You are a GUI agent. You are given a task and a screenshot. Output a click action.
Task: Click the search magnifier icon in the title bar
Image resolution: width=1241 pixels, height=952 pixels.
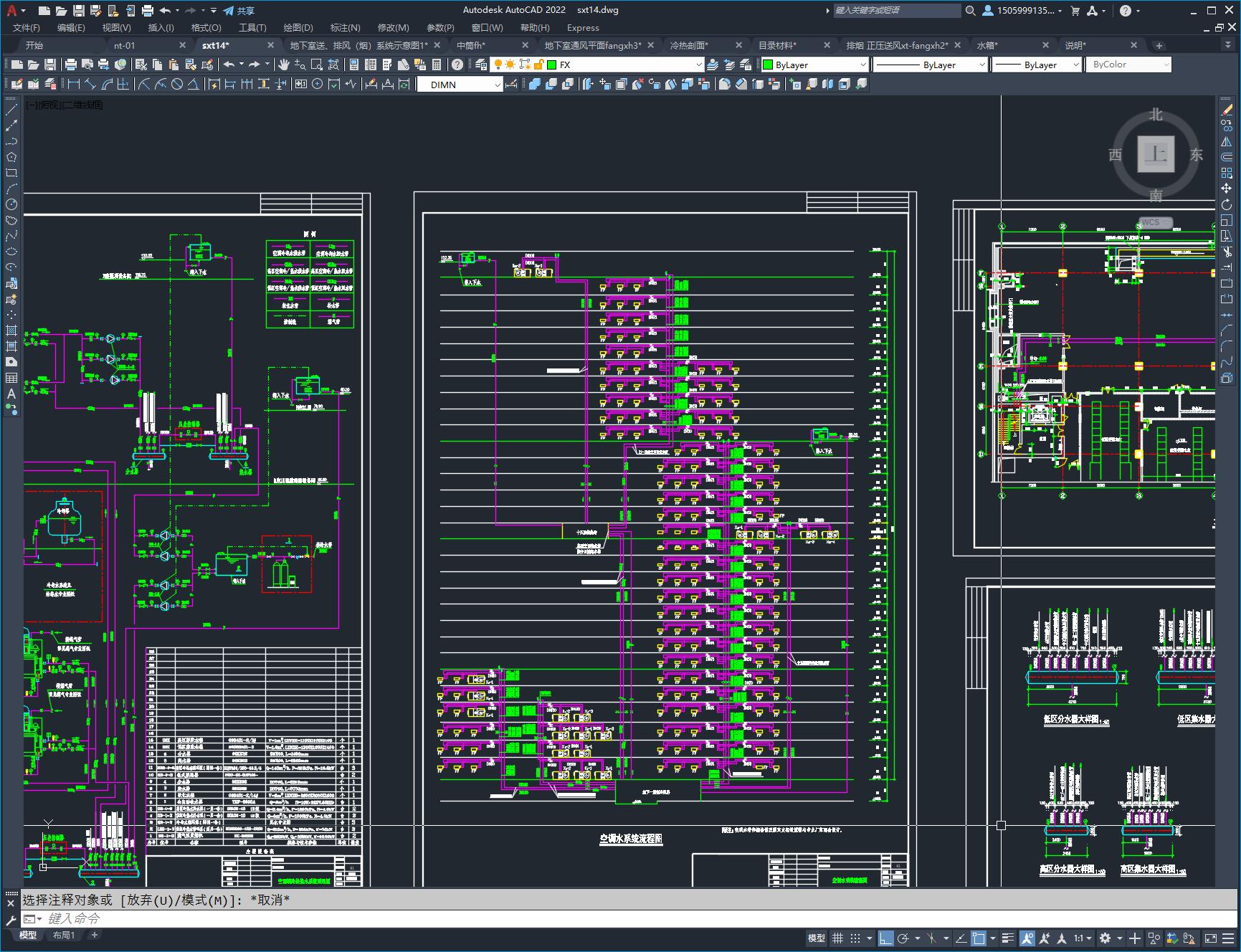971,11
